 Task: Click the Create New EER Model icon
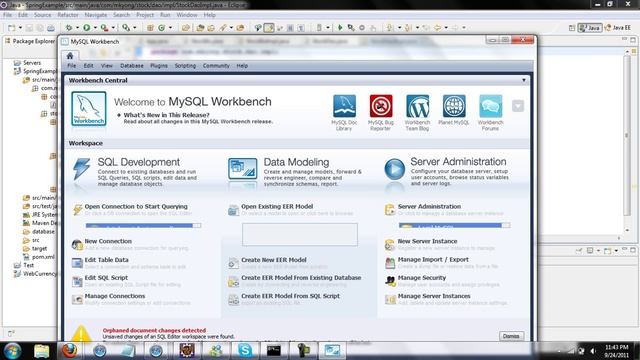pyautogui.click(x=233, y=263)
